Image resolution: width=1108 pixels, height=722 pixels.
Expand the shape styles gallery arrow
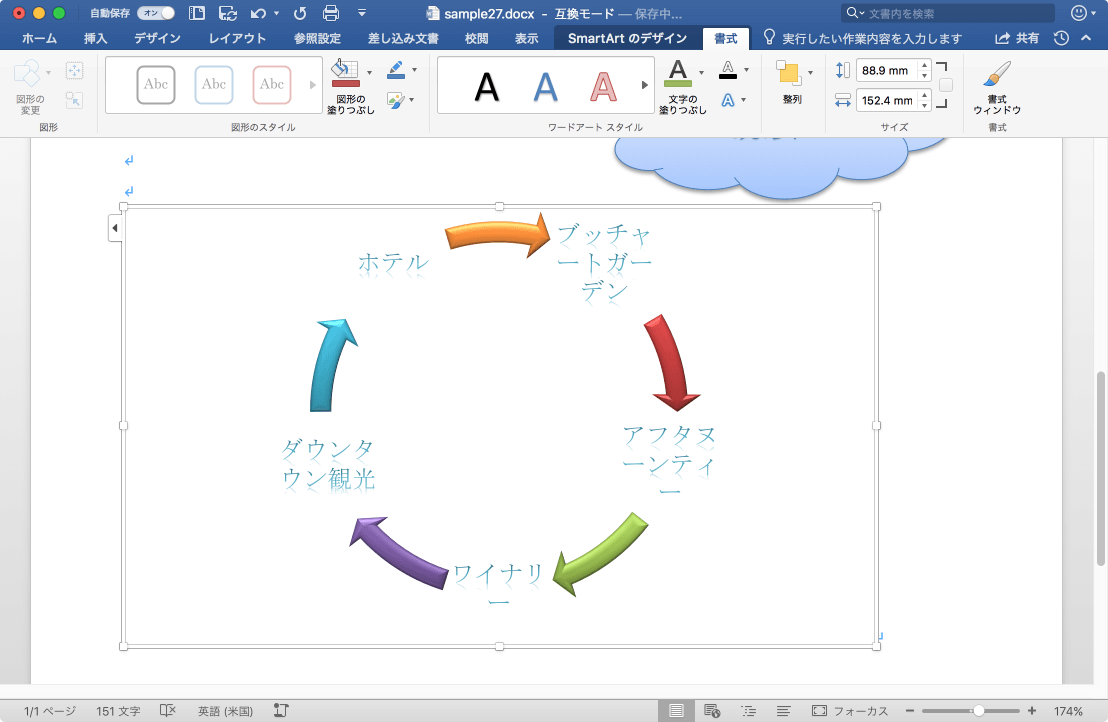pyautogui.click(x=312, y=85)
